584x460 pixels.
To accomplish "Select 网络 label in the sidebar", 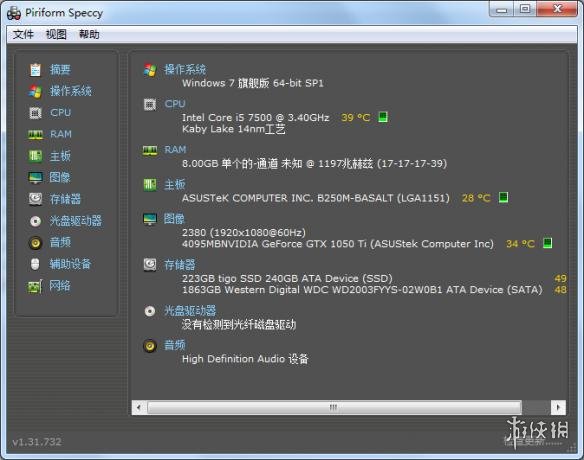I will 60,286.
